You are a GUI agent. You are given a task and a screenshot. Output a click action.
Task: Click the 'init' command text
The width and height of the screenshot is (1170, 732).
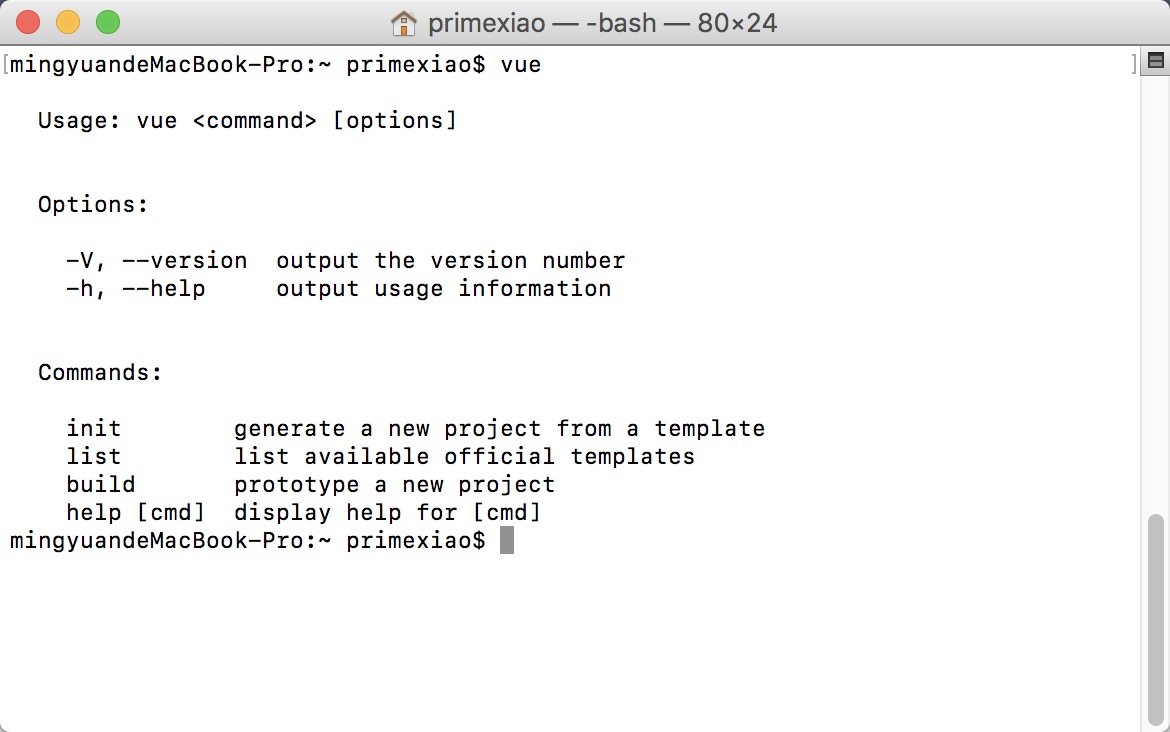click(x=94, y=429)
